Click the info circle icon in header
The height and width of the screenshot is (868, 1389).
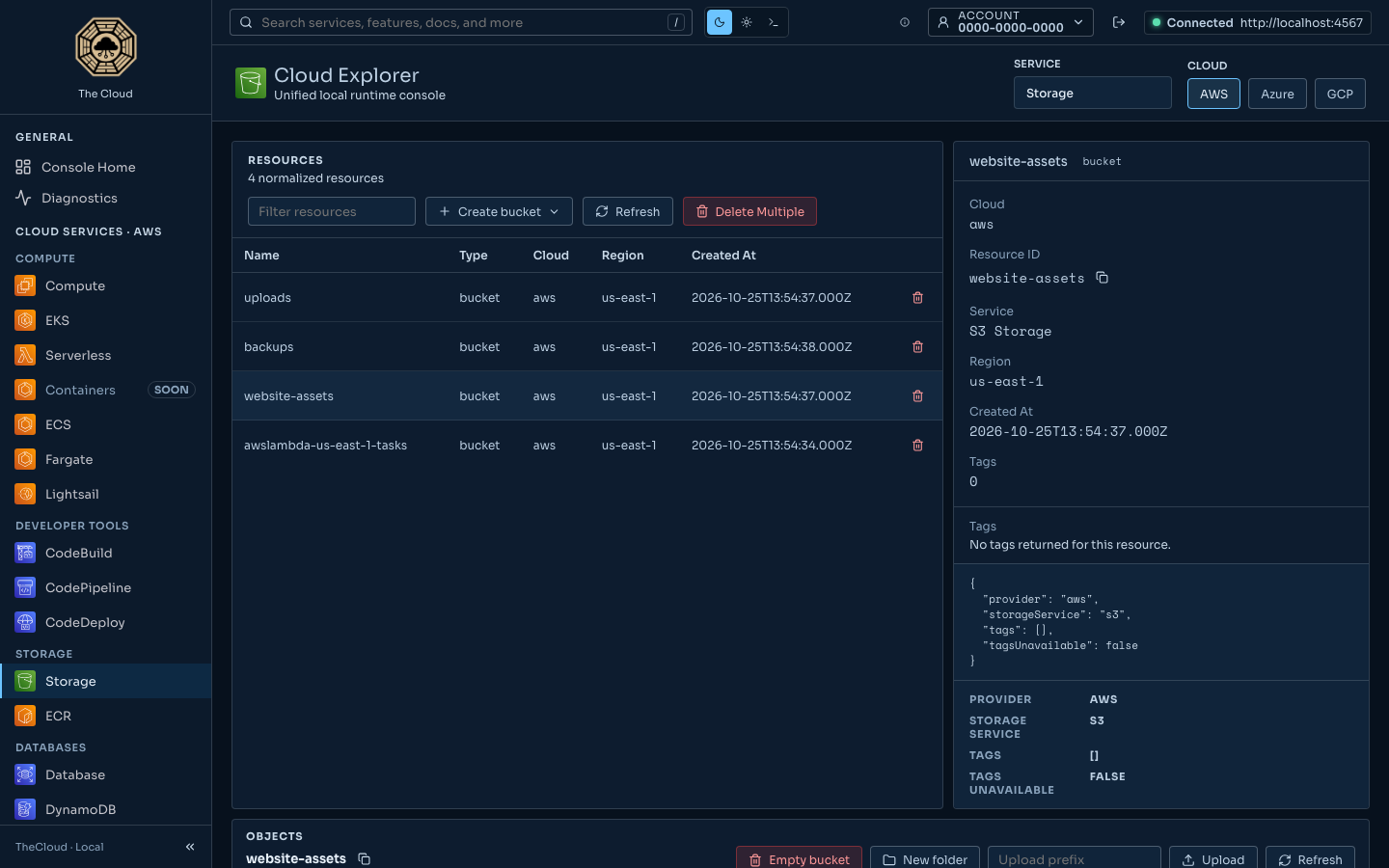click(x=905, y=22)
